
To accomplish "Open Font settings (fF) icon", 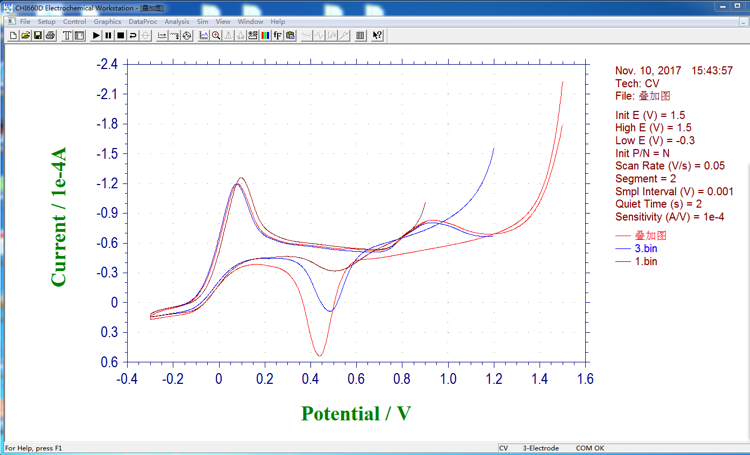I will (278, 35).
